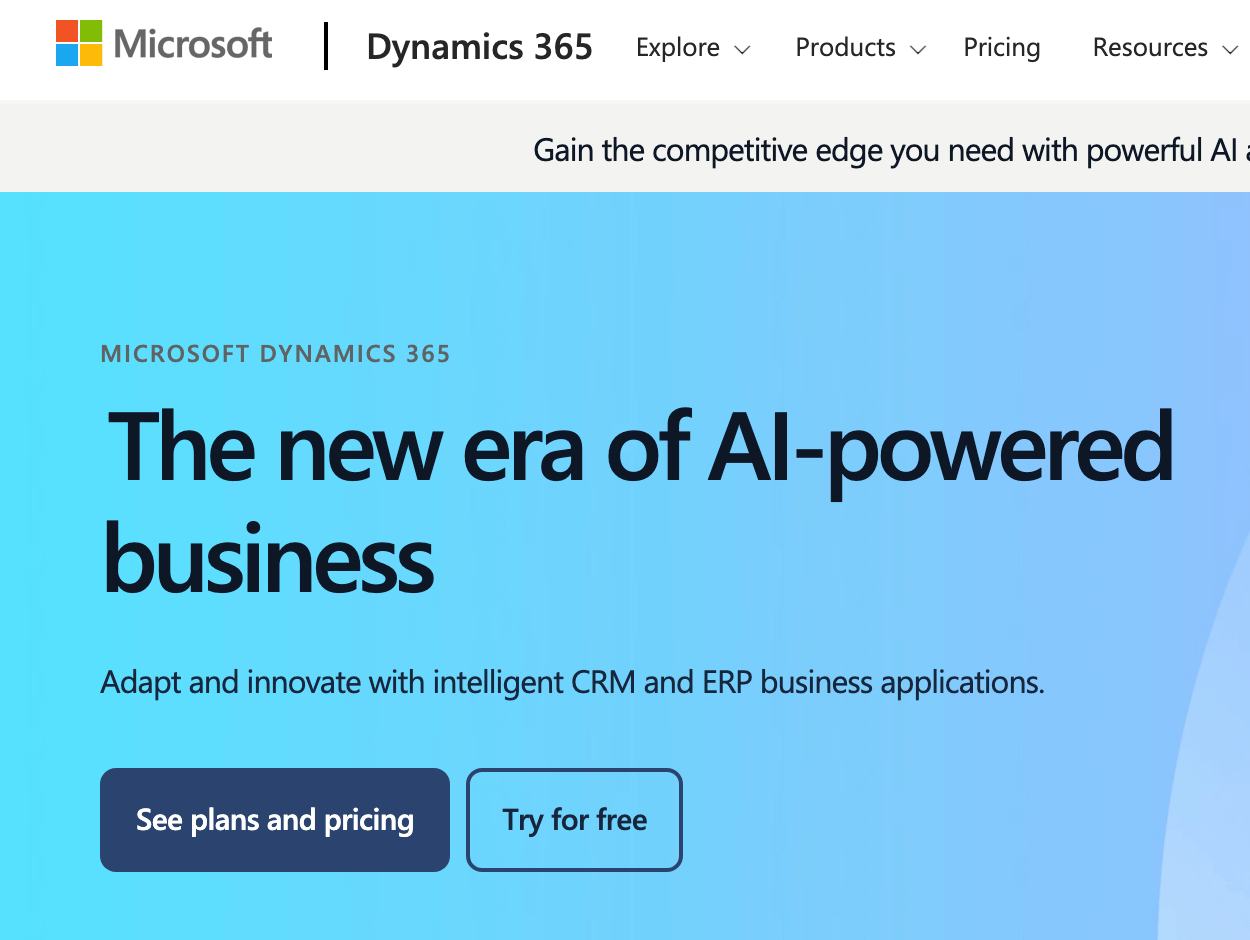Click 'The new era of AI-powered' headline line

[640, 450]
